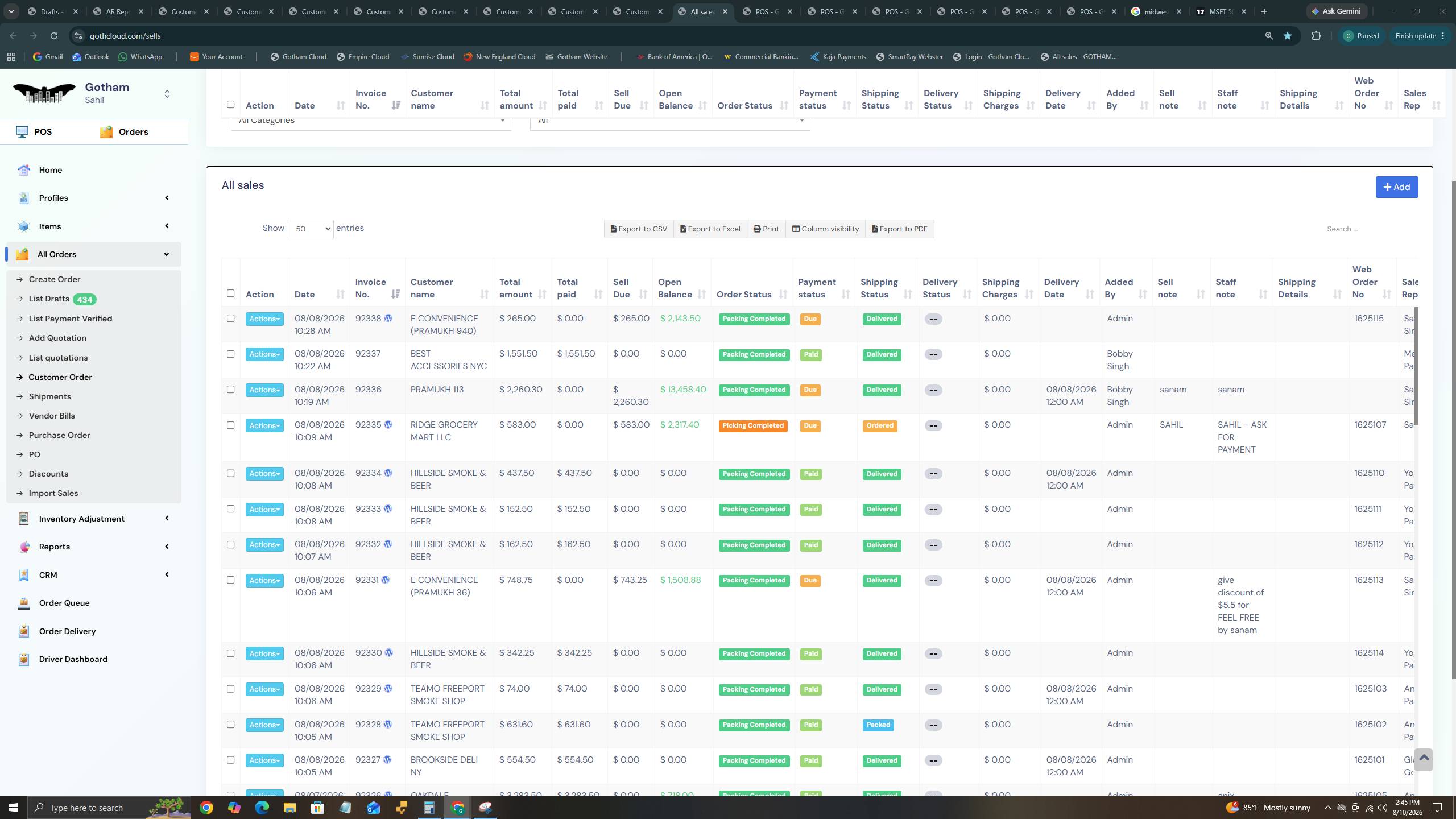Click the Export to Excel button
1456x819 pixels.
[710, 229]
